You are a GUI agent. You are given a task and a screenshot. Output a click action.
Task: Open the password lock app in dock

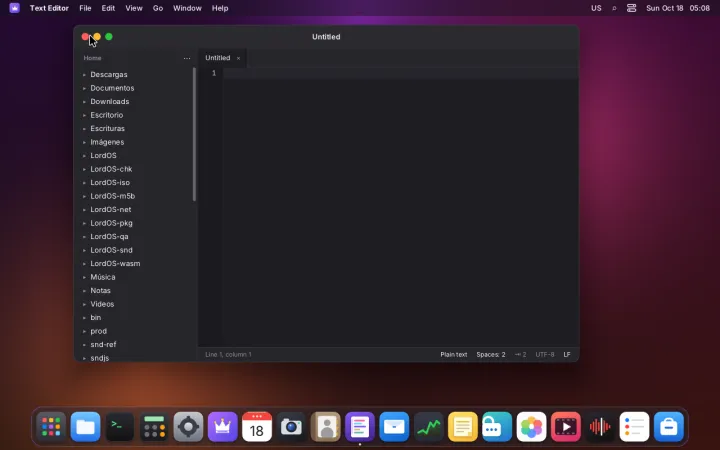(x=497, y=427)
